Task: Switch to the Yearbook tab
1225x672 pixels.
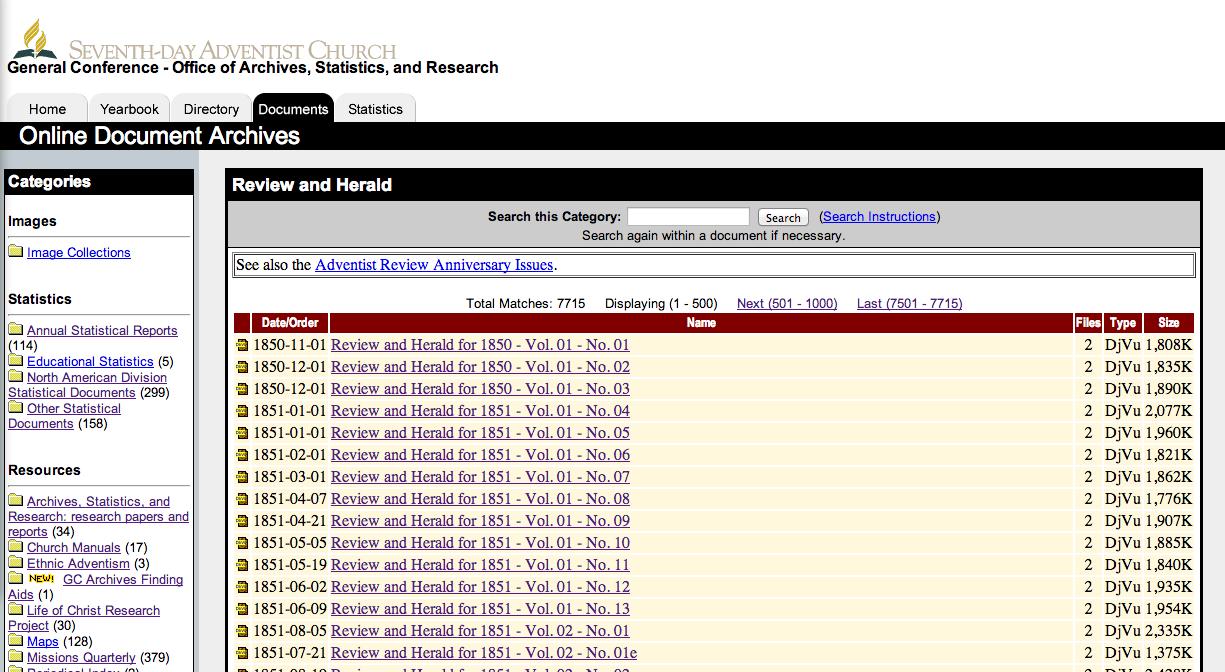Action: tap(129, 109)
